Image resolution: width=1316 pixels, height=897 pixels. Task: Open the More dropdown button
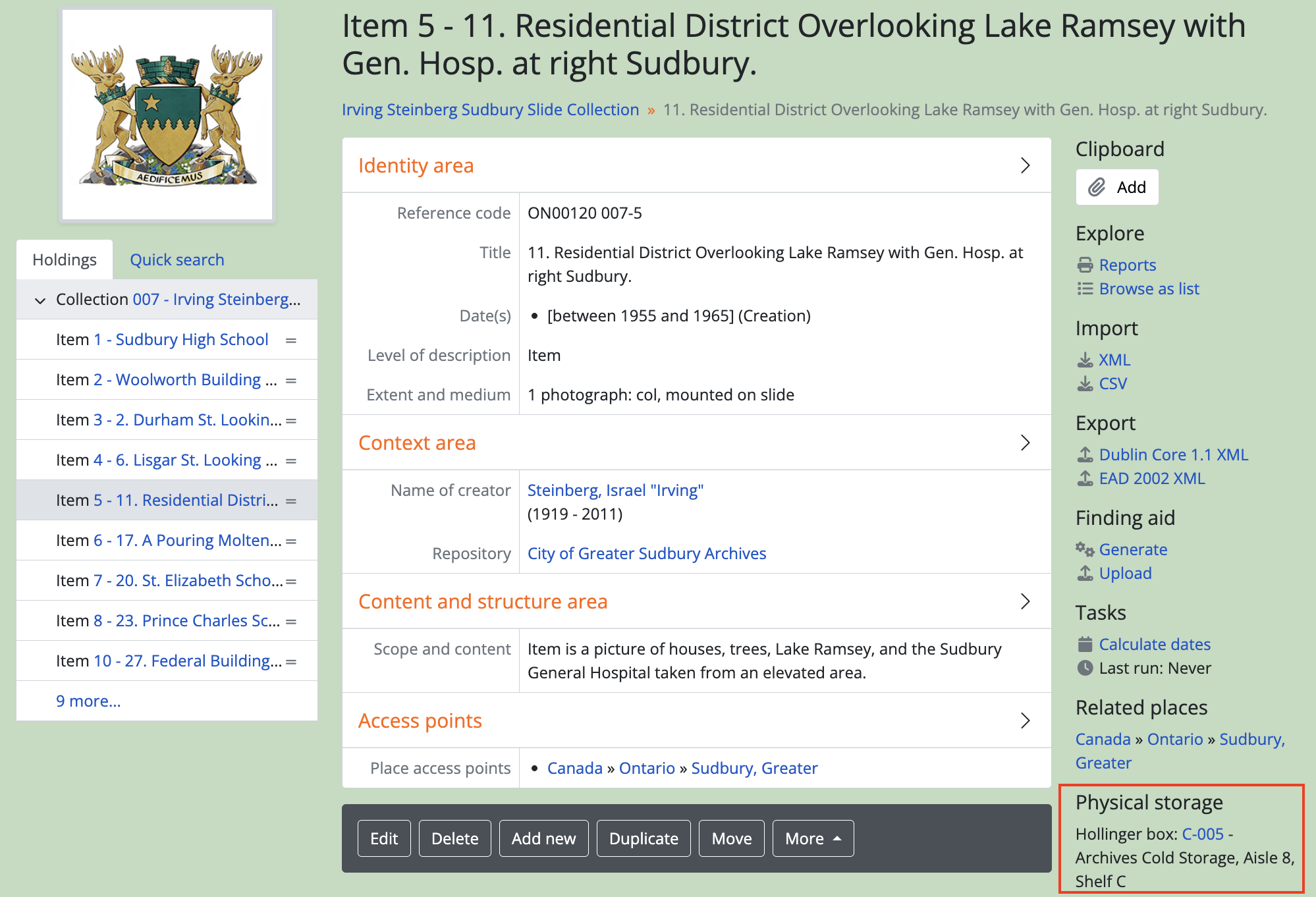(x=813, y=838)
